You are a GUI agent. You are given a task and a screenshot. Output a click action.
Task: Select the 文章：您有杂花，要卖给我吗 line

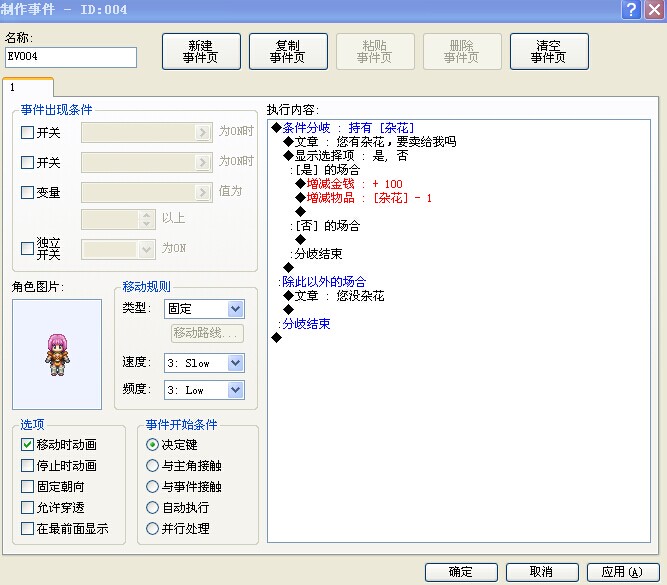pyautogui.click(x=370, y=142)
